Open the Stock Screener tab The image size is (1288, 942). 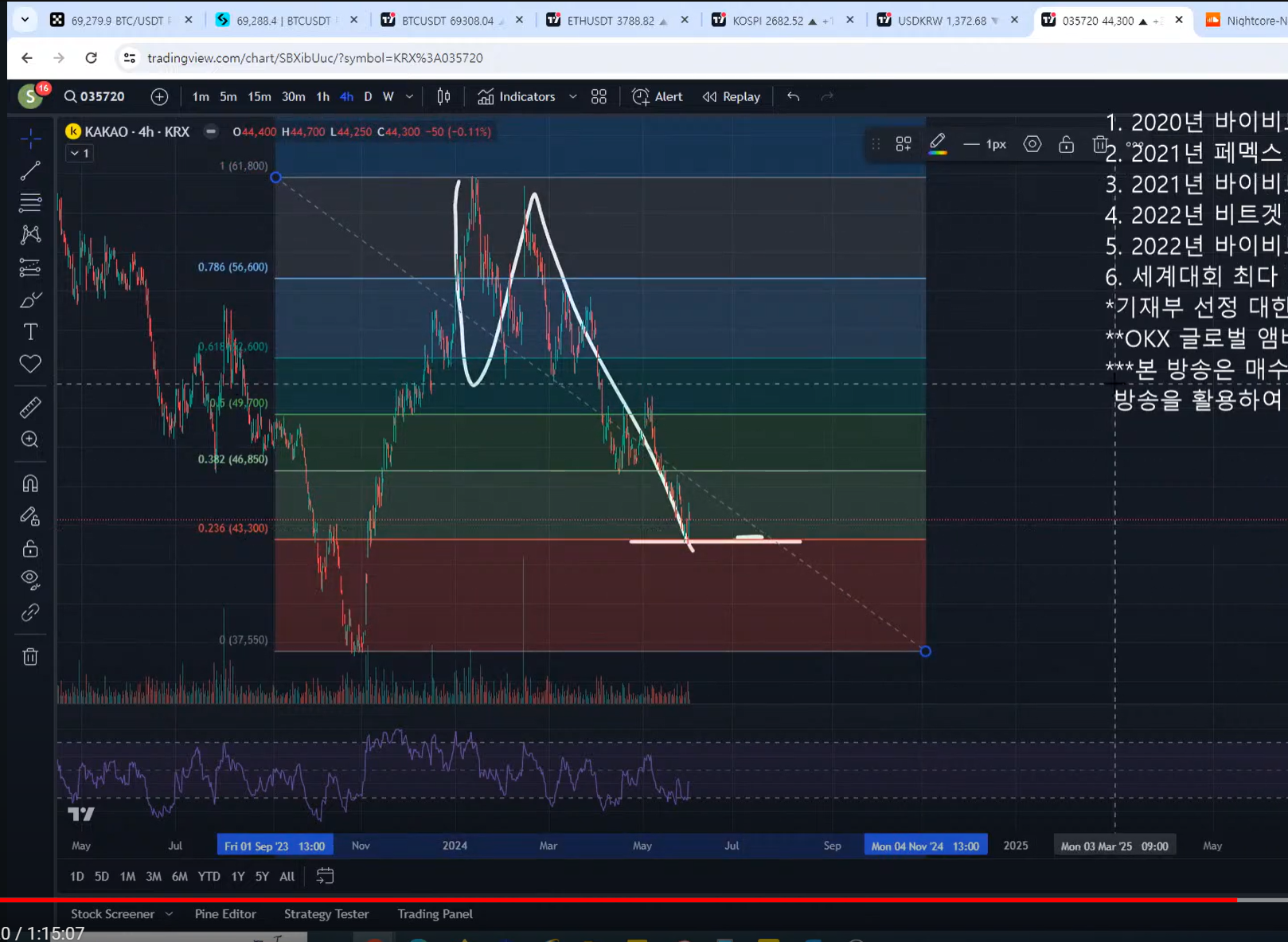click(112, 914)
